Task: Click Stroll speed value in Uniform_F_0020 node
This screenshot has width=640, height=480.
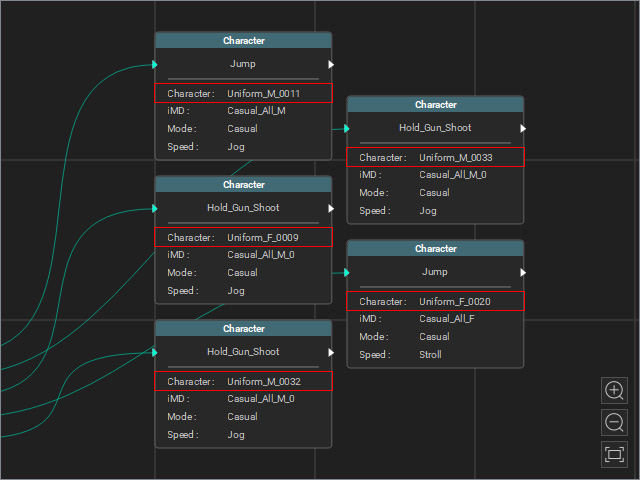Action: pyautogui.click(x=430, y=355)
